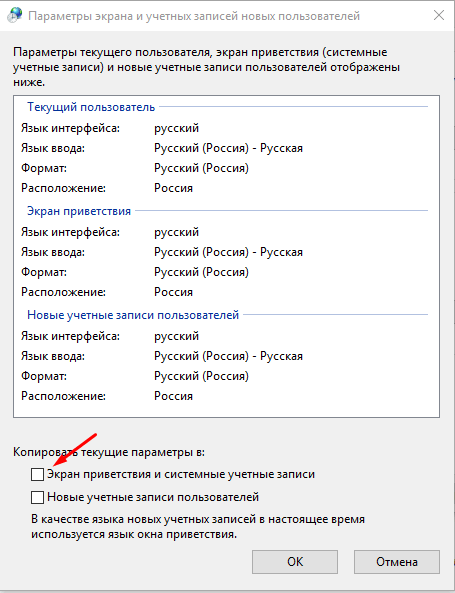This screenshot has width=455, height=593.
Task: Click 'Россия' location value under Текущий пользователь
Action: (x=173, y=188)
